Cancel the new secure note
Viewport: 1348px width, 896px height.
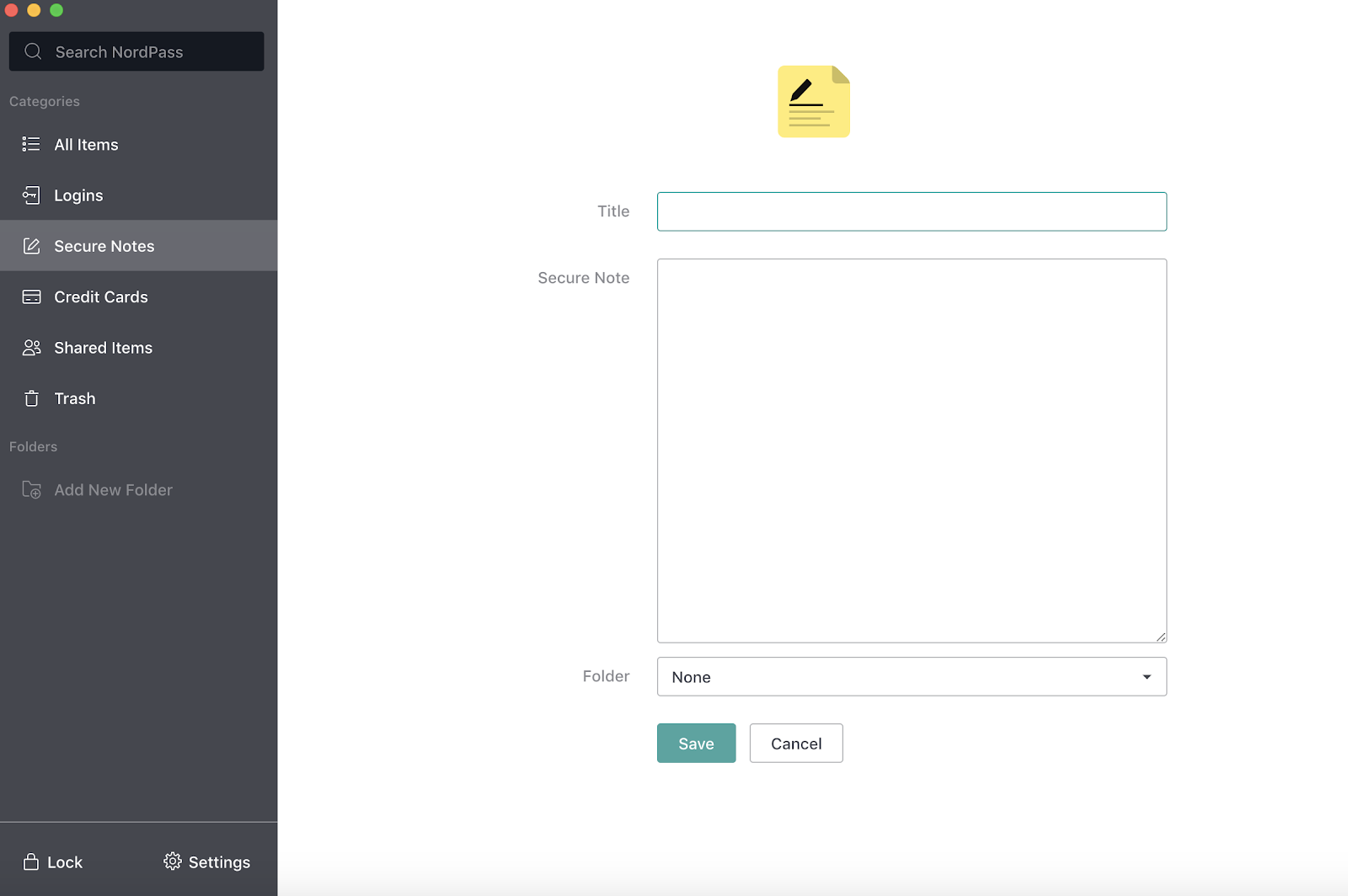796,743
